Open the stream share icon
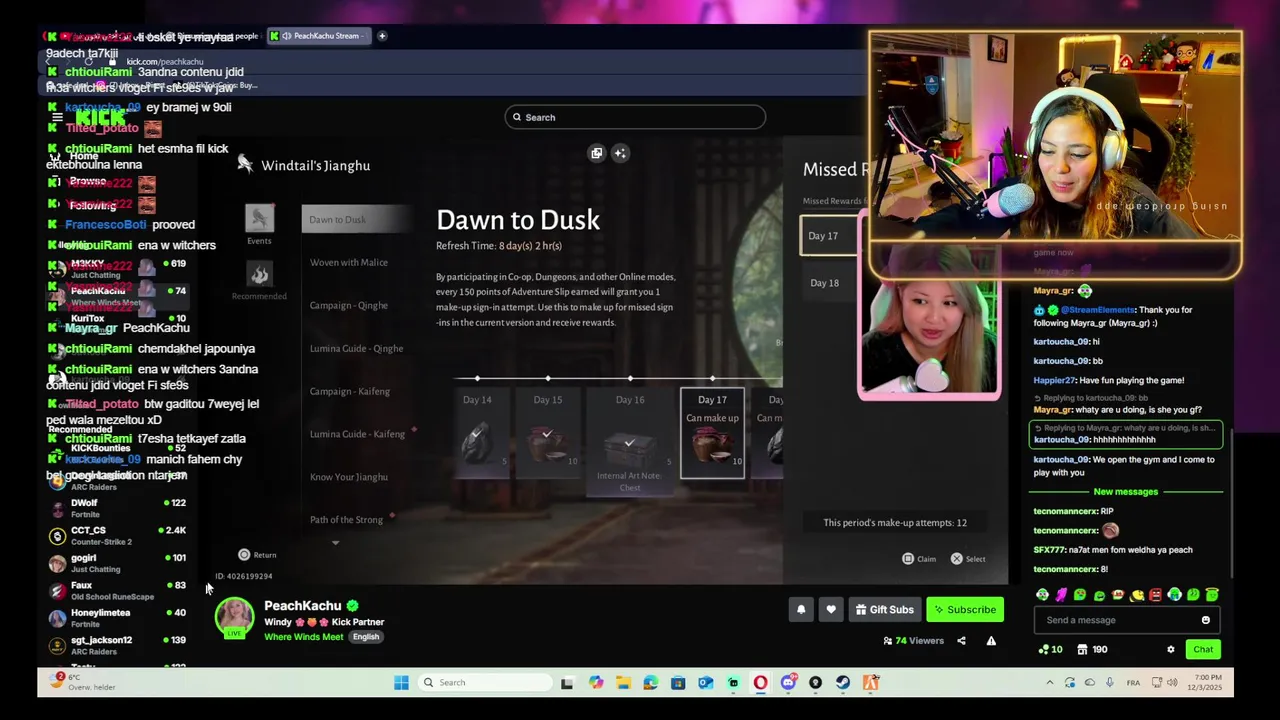This screenshot has width=1280, height=720. point(961,641)
